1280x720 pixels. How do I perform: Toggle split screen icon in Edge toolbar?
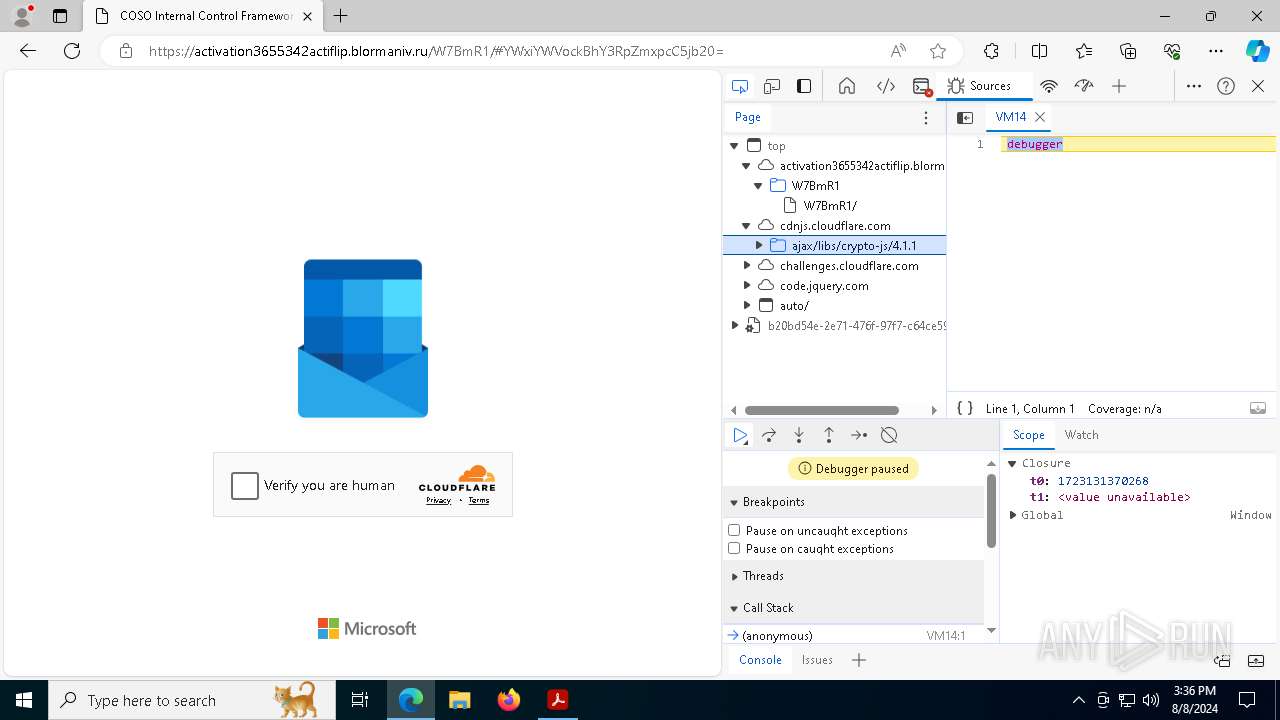coord(1039,51)
